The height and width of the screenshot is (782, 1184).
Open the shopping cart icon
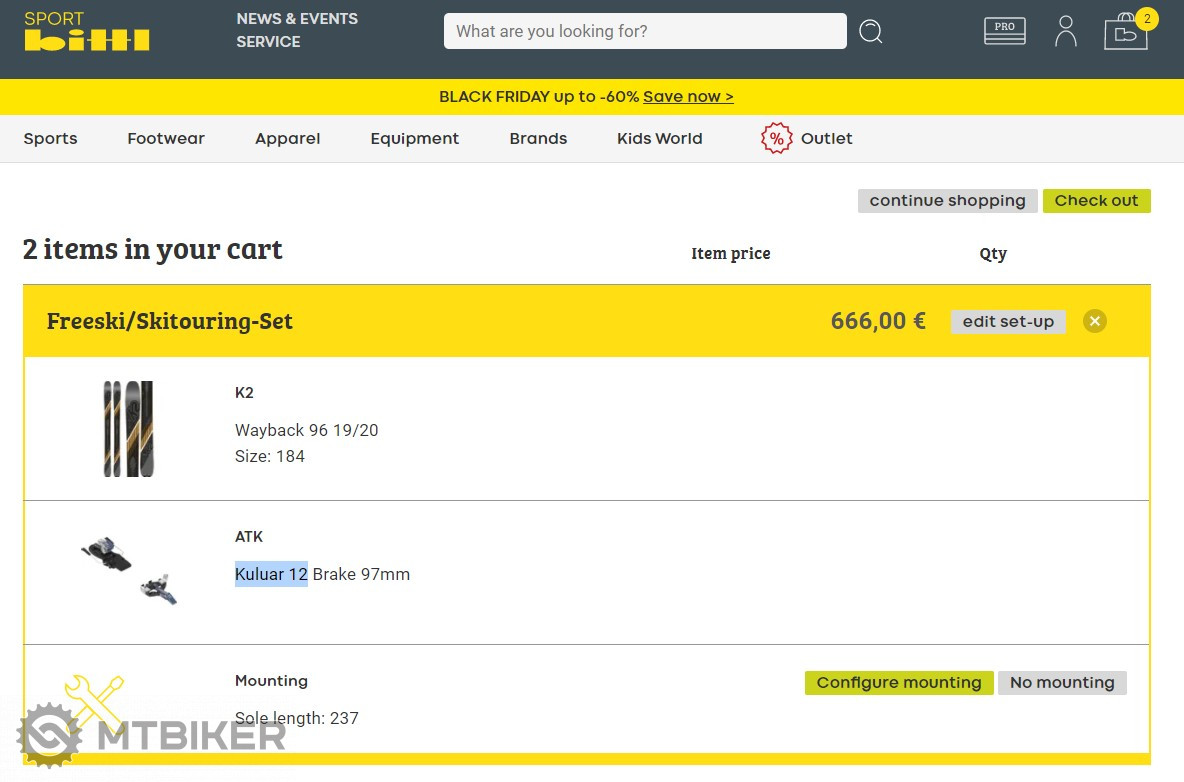pos(1125,32)
